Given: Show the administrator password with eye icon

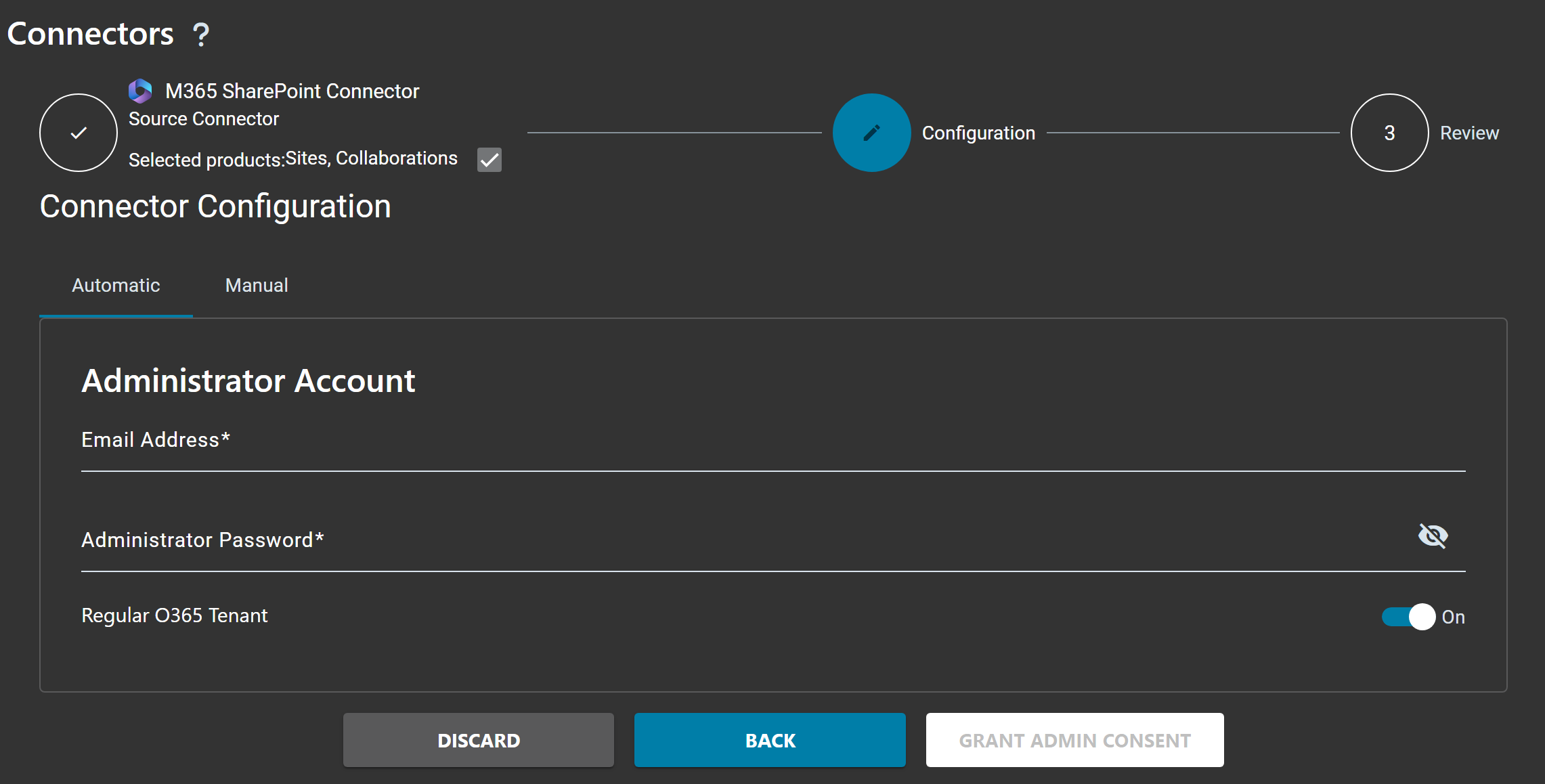Looking at the screenshot, I should [1433, 536].
